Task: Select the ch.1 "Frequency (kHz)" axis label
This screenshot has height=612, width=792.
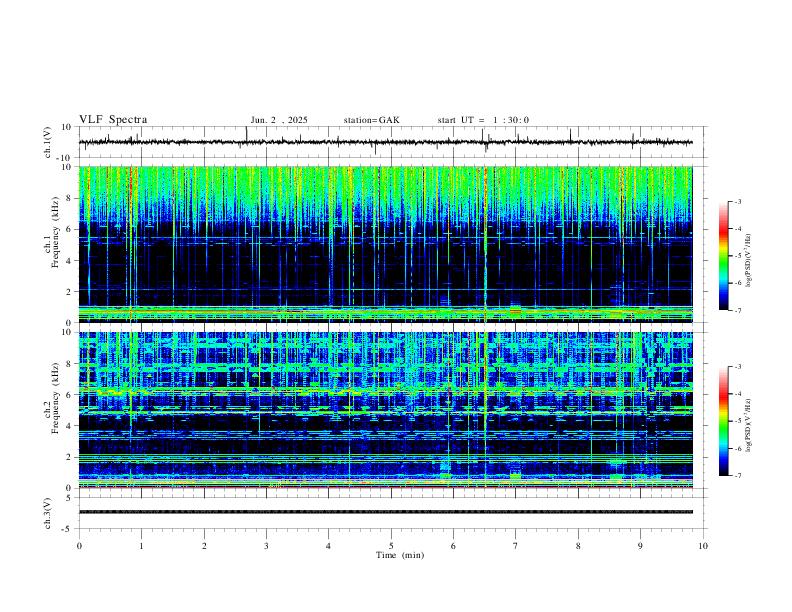Action: coord(56,231)
